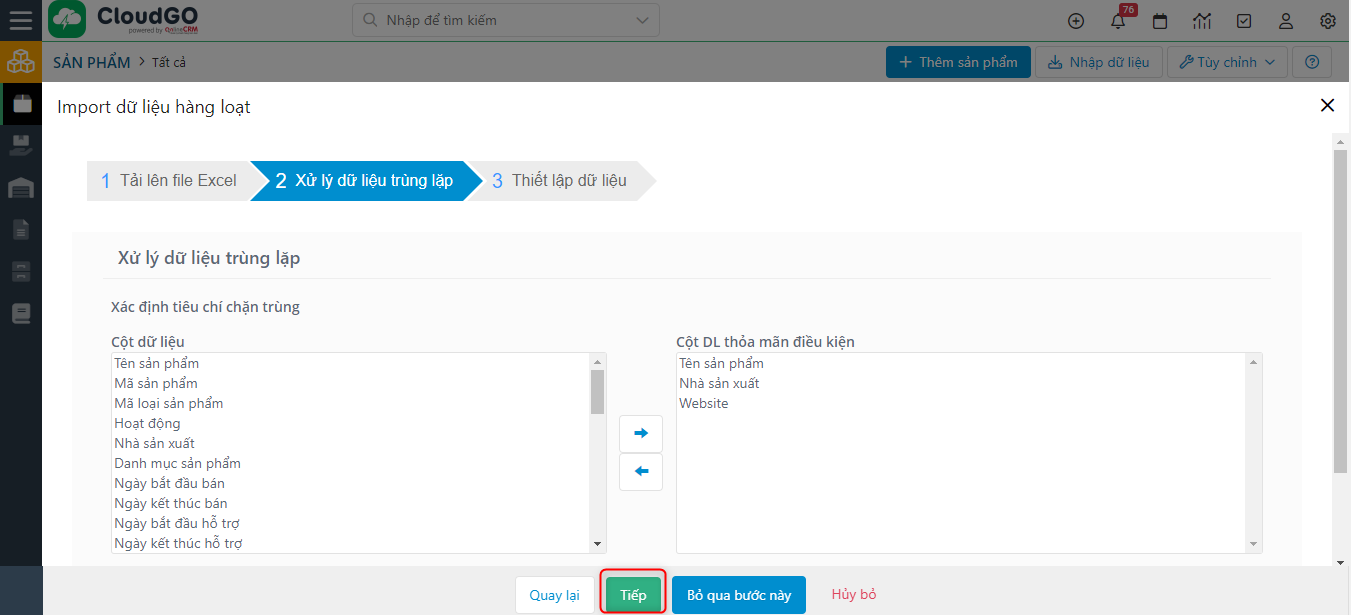Open help via the question mark button
The image size is (1351, 615).
[x=1311, y=62]
